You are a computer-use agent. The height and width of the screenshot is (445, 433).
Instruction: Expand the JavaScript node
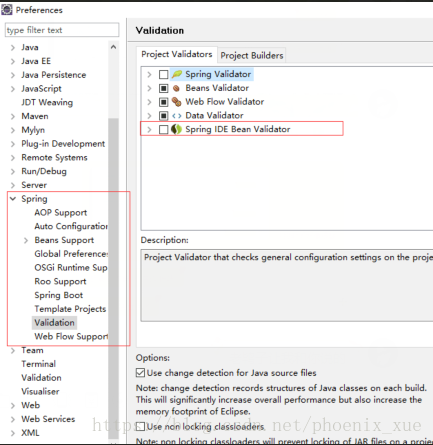pos(13,89)
